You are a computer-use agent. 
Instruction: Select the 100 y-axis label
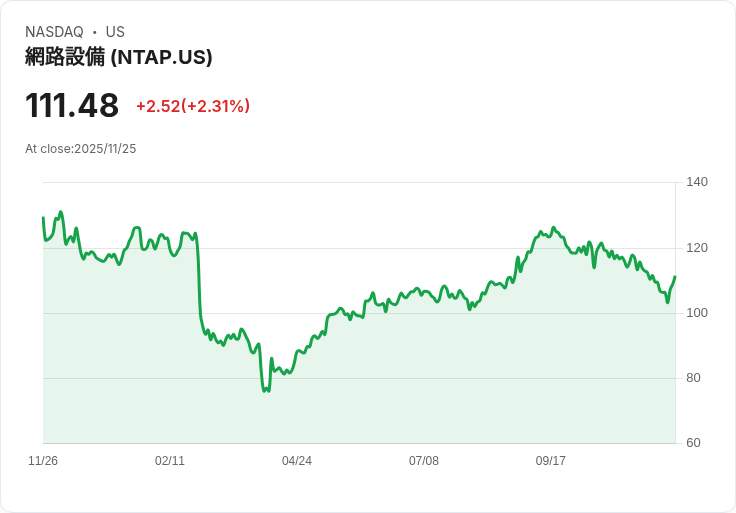[697, 313]
